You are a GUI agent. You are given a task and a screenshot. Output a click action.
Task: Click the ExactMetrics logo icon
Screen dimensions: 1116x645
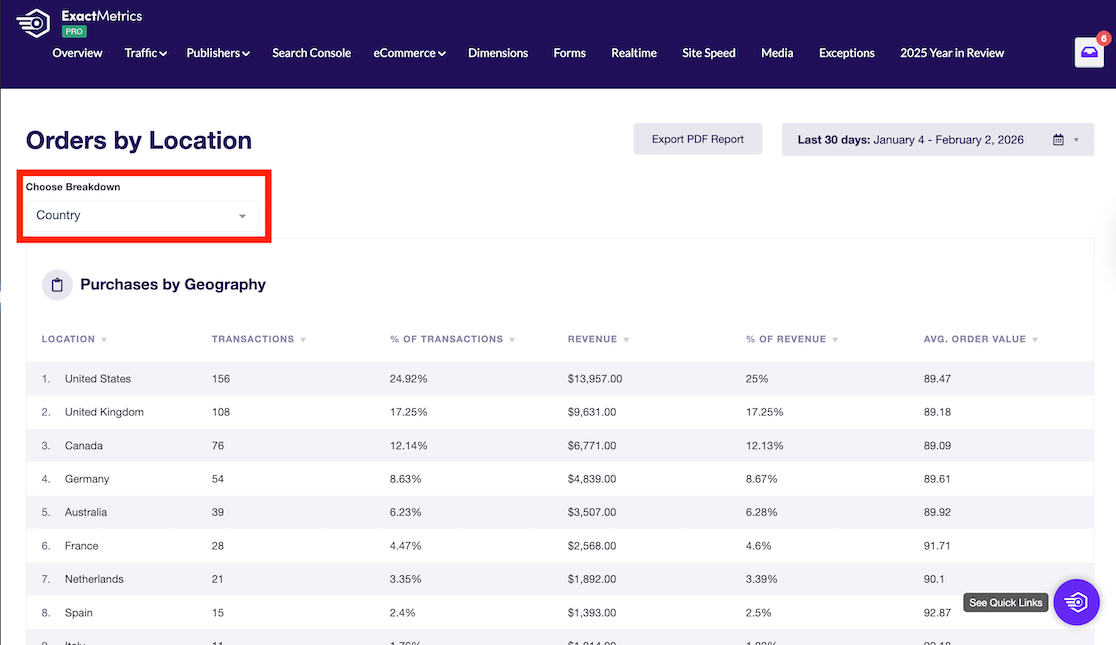[33, 23]
